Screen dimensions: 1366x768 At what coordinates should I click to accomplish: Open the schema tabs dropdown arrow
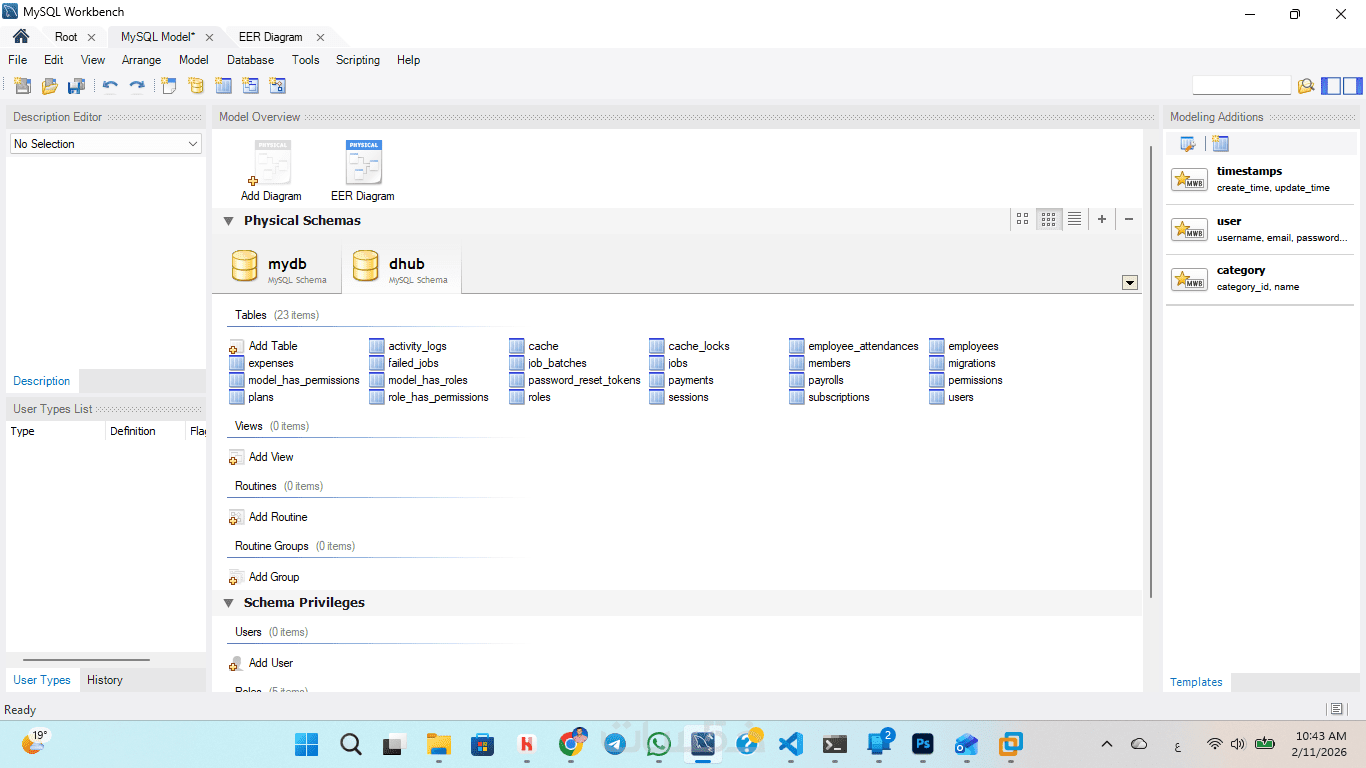tap(1130, 283)
